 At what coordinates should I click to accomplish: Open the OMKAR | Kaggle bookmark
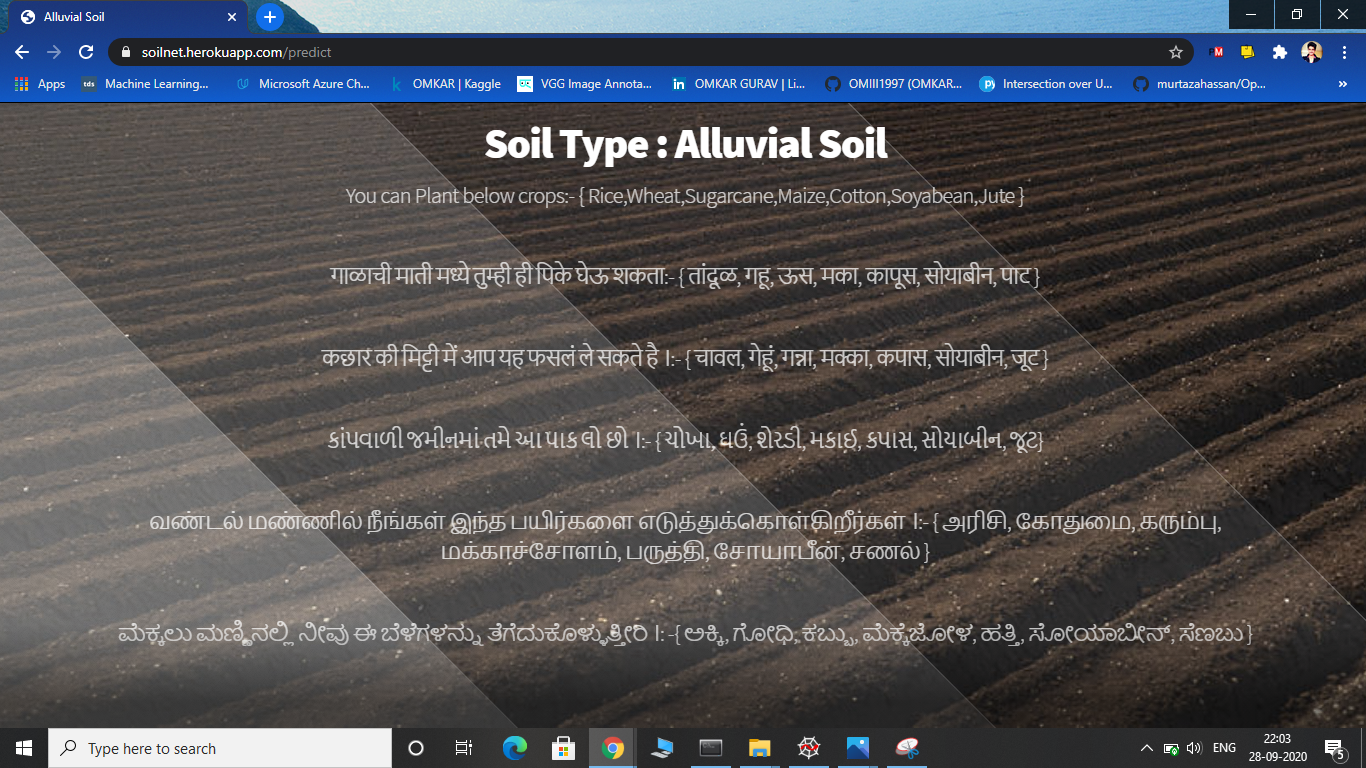(x=446, y=84)
